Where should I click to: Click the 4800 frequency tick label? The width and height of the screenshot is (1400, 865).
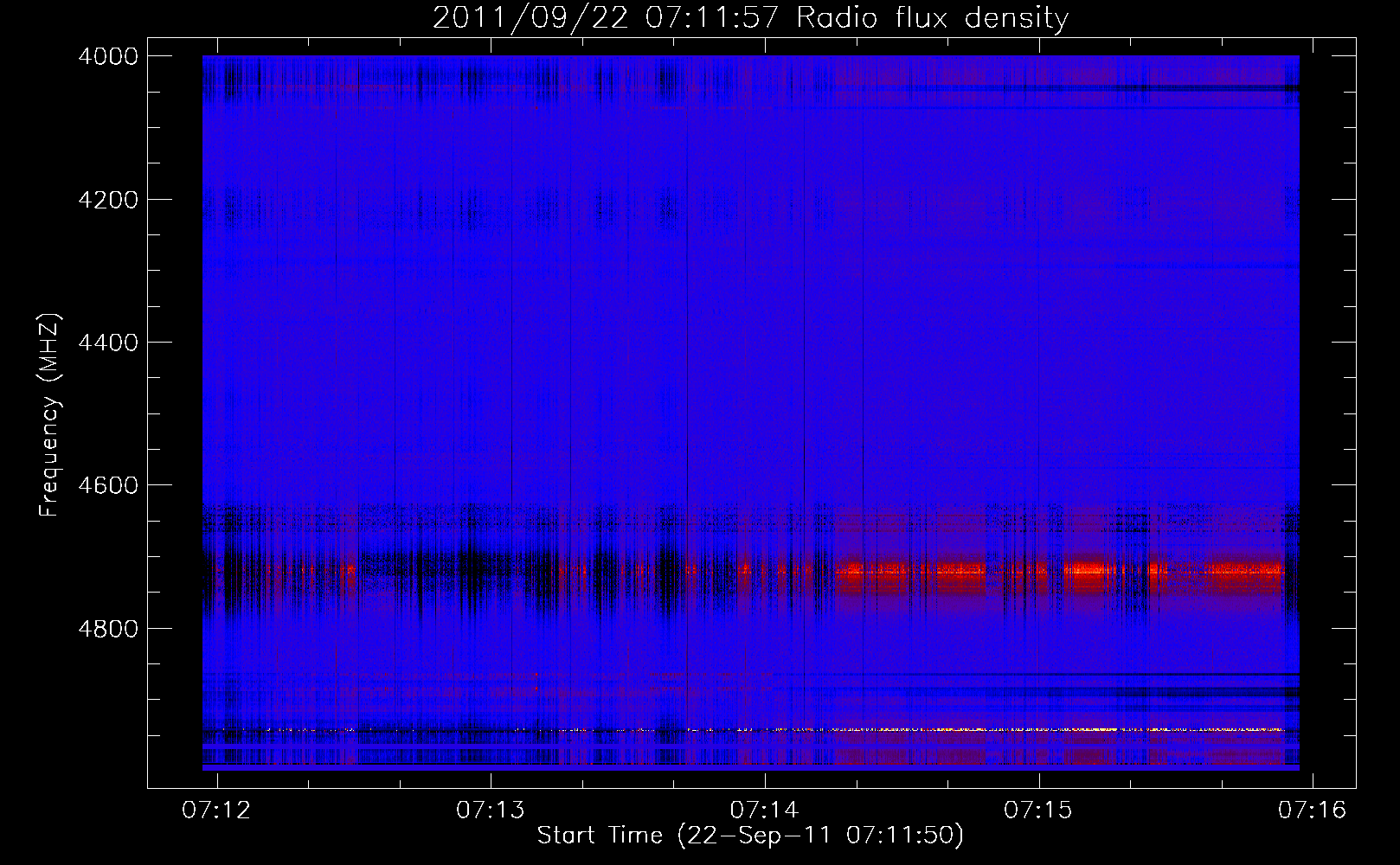[x=108, y=629]
